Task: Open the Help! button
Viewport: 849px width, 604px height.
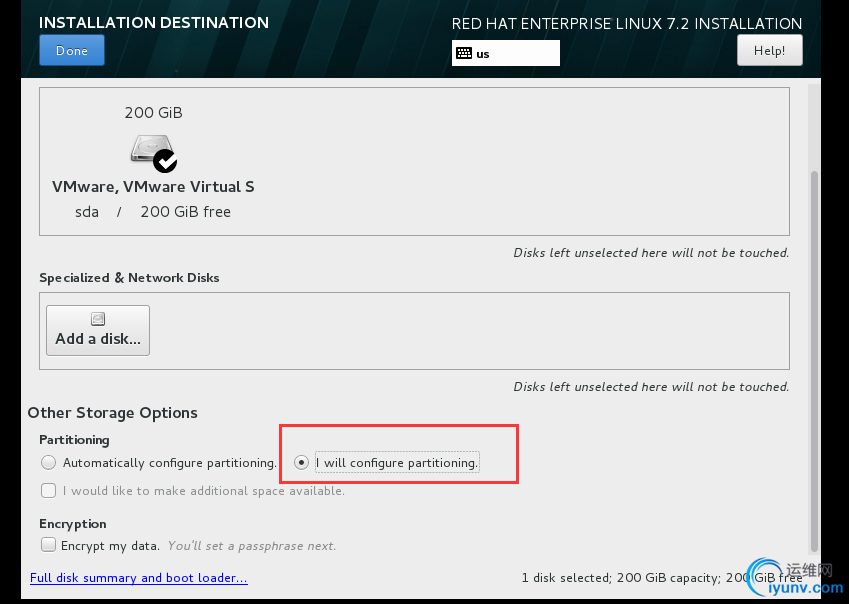Action: (x=769, y=50)
